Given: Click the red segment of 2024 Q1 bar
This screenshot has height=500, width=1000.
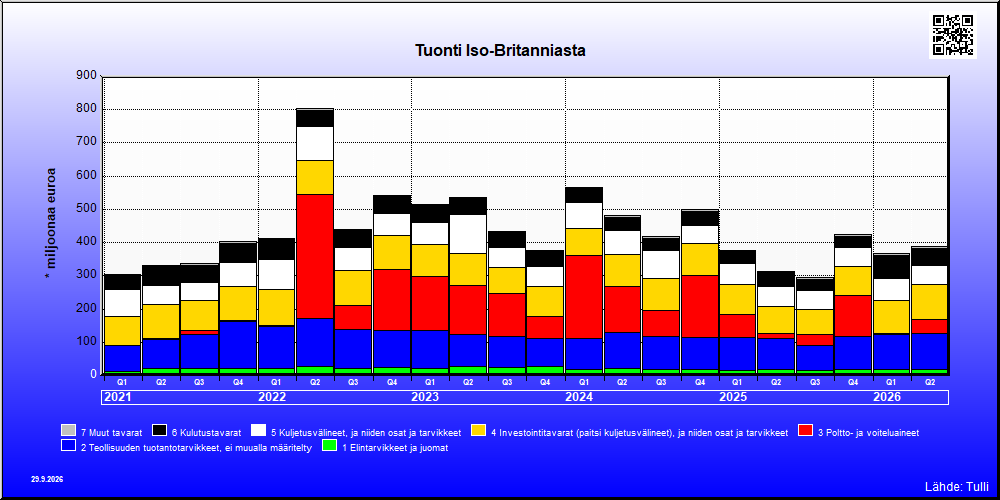Looking at the screenshot, I should [x=584, y=297].
